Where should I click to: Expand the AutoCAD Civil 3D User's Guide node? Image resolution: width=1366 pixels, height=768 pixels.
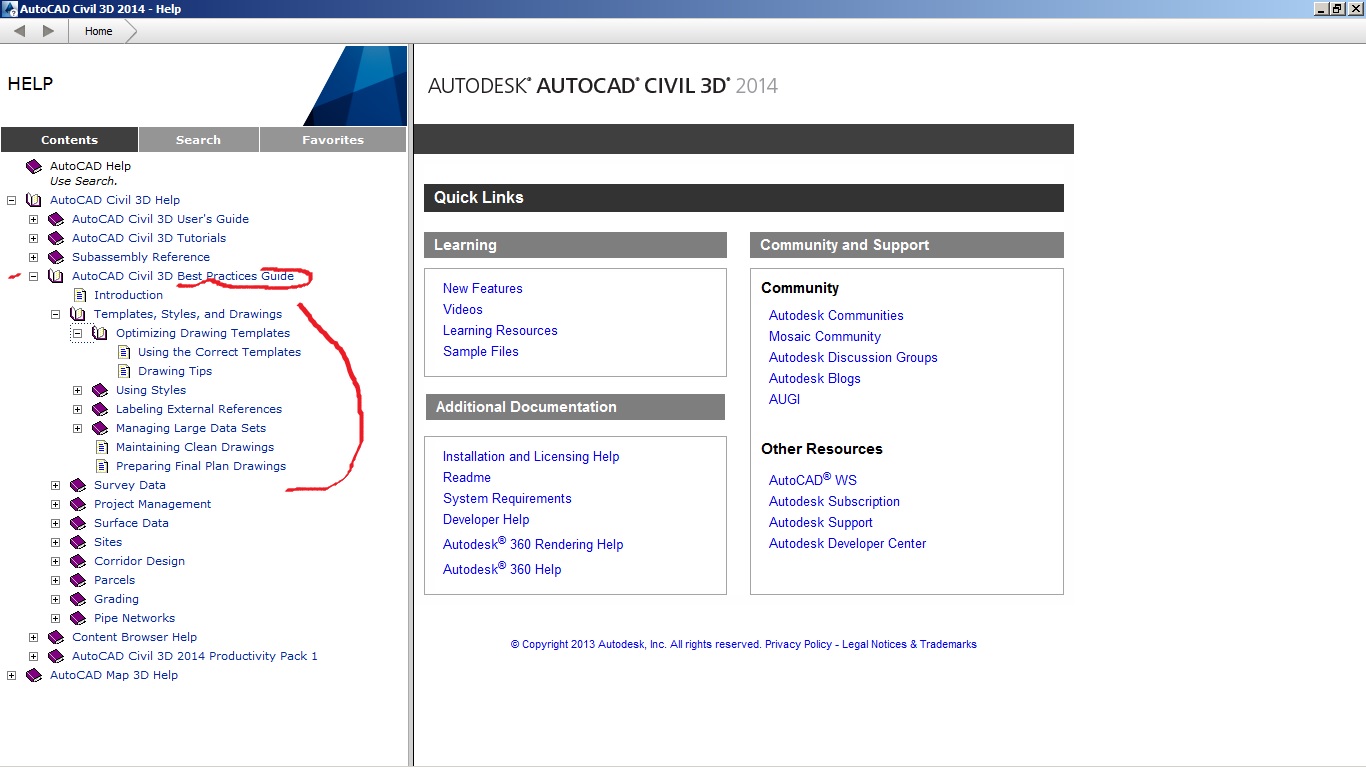pos(34,219)
